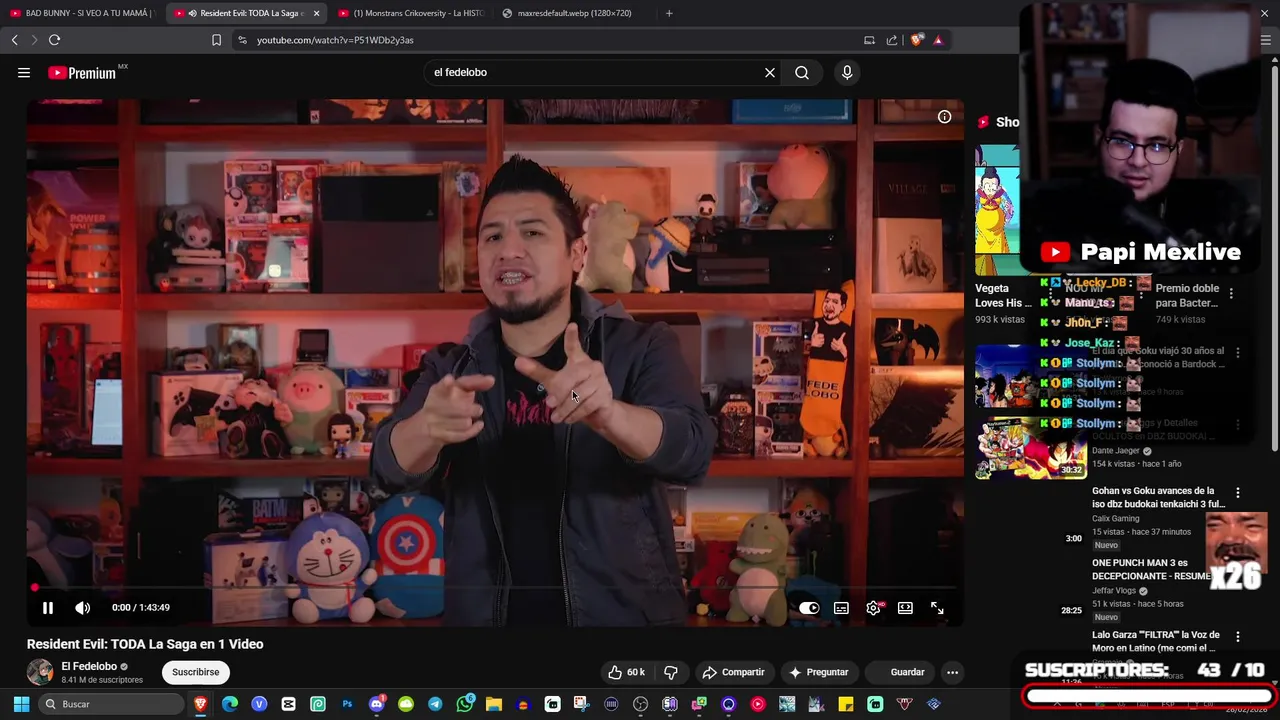1280x720 pixels.
Task: Open a new browser tab
Action: point(669,13)
